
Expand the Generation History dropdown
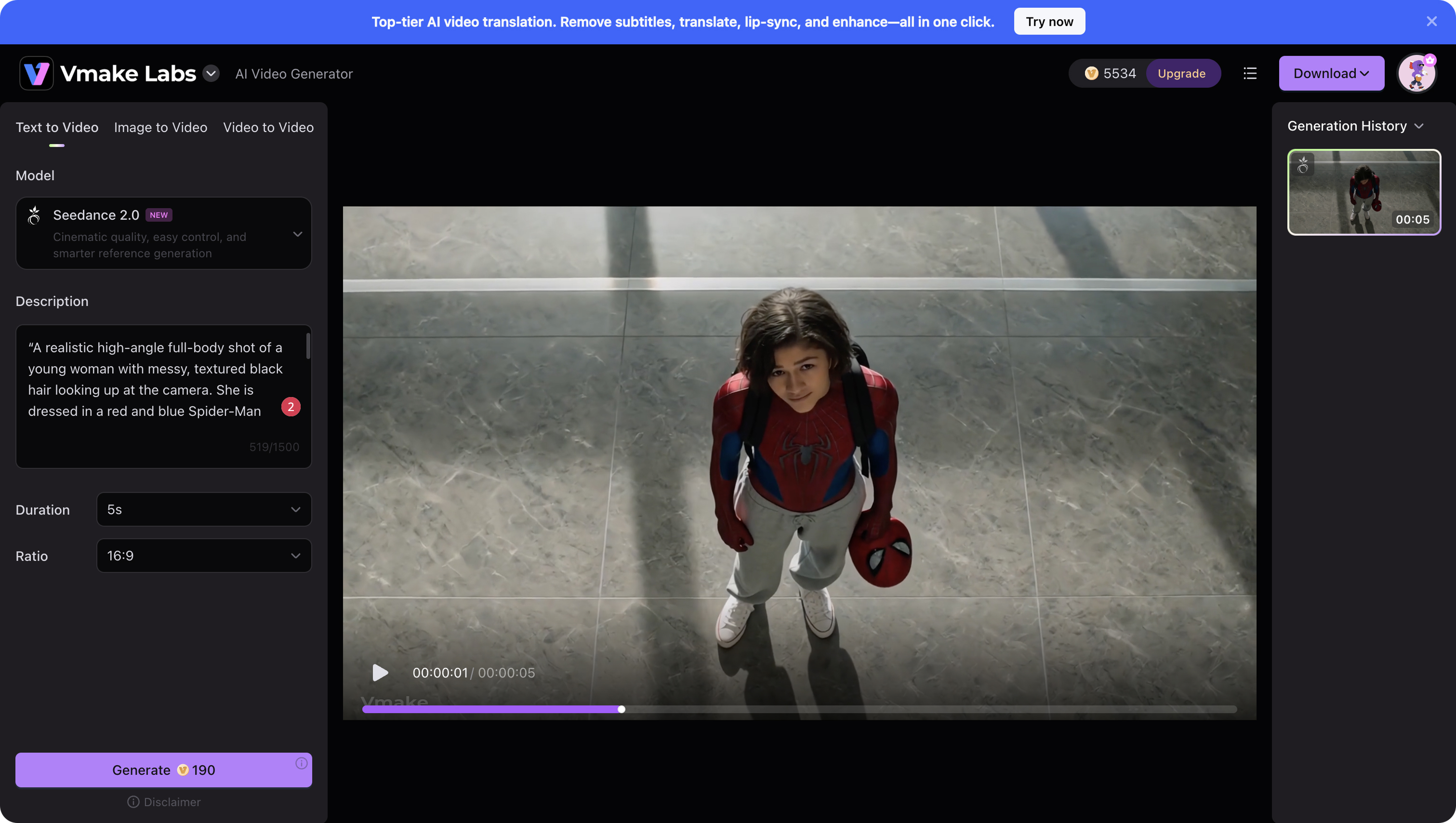[1419, 127]
